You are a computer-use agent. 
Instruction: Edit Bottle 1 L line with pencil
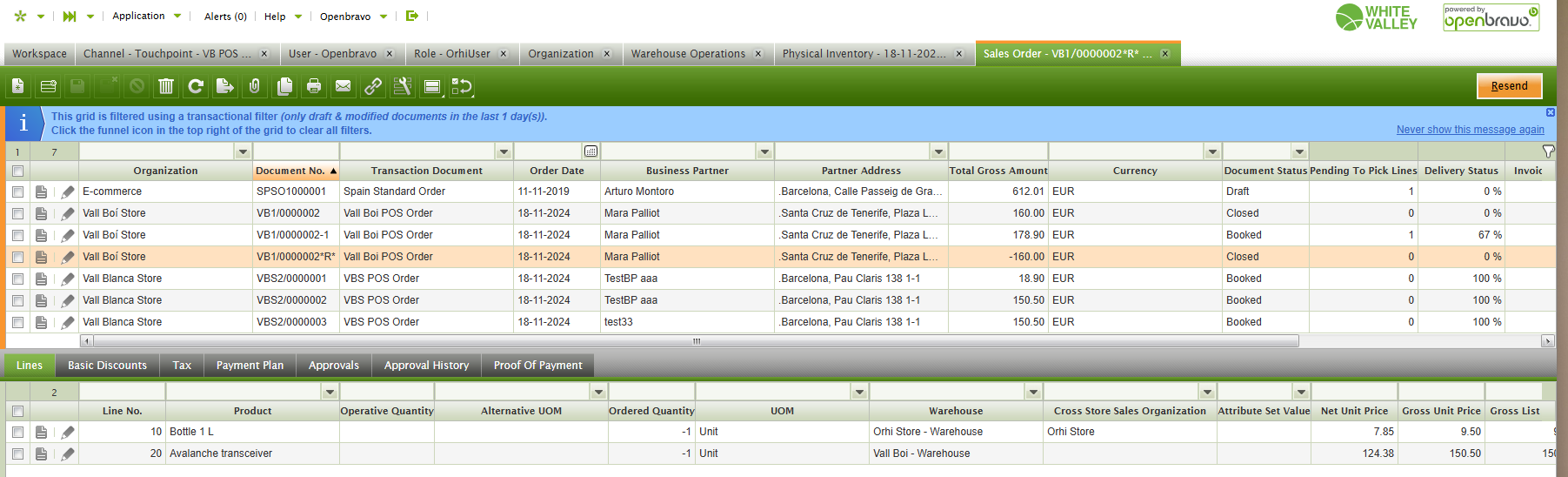click(68, 432)
